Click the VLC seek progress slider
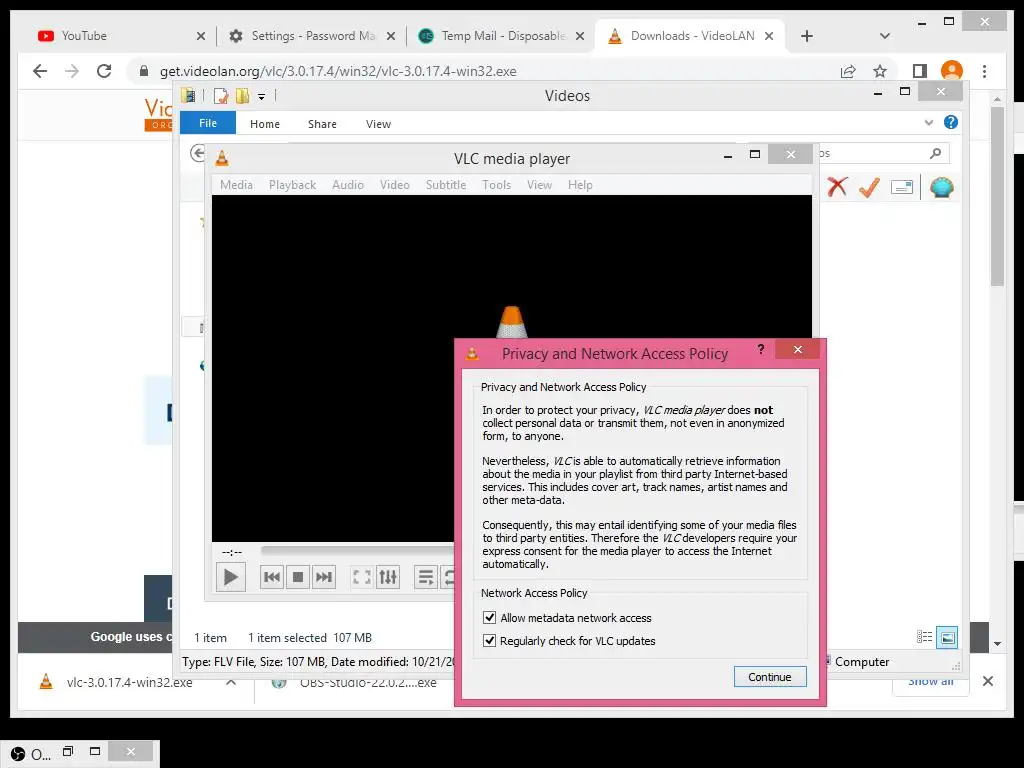Viewport: 1024px width, 768px height. pos(357,551)
